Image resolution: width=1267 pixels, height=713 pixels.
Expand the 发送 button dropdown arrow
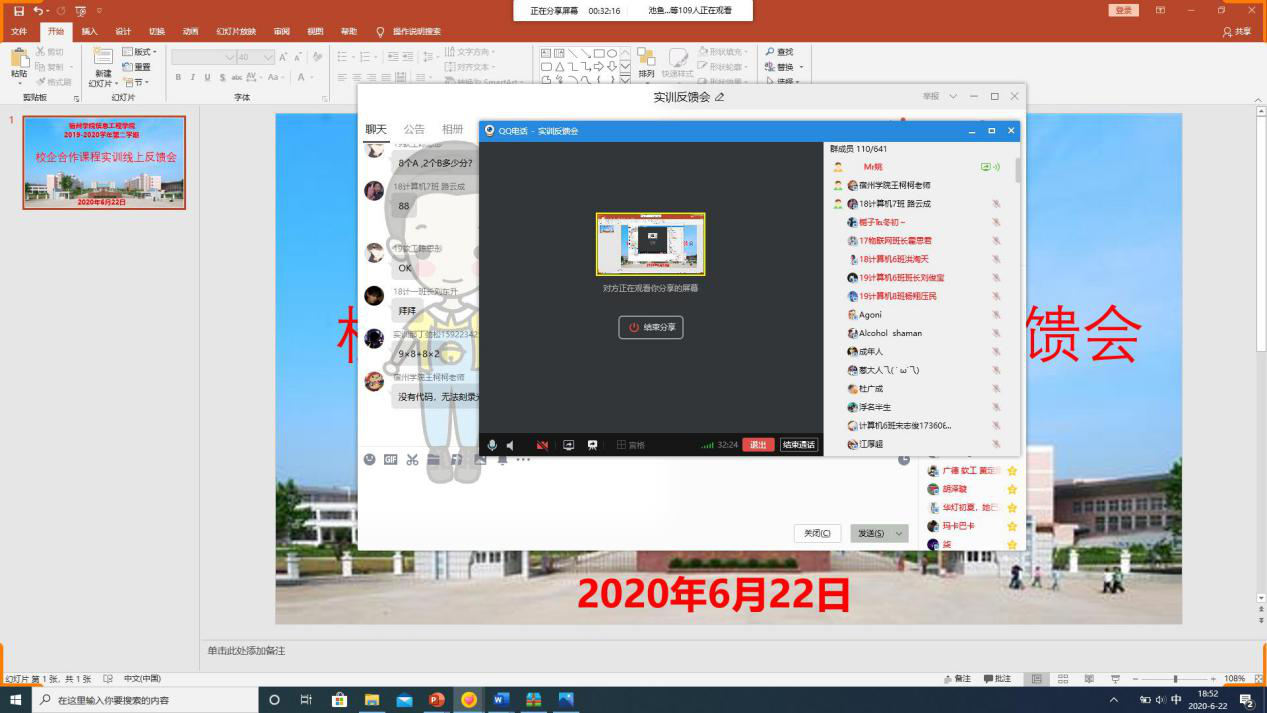coord(899,534)
